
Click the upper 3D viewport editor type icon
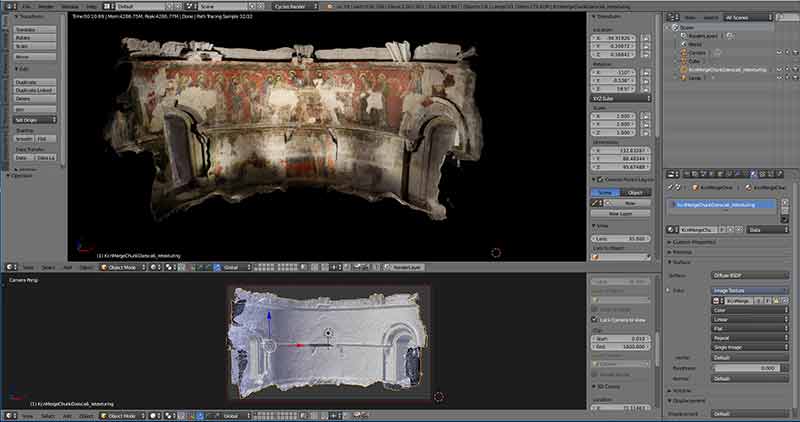(10, 267)
